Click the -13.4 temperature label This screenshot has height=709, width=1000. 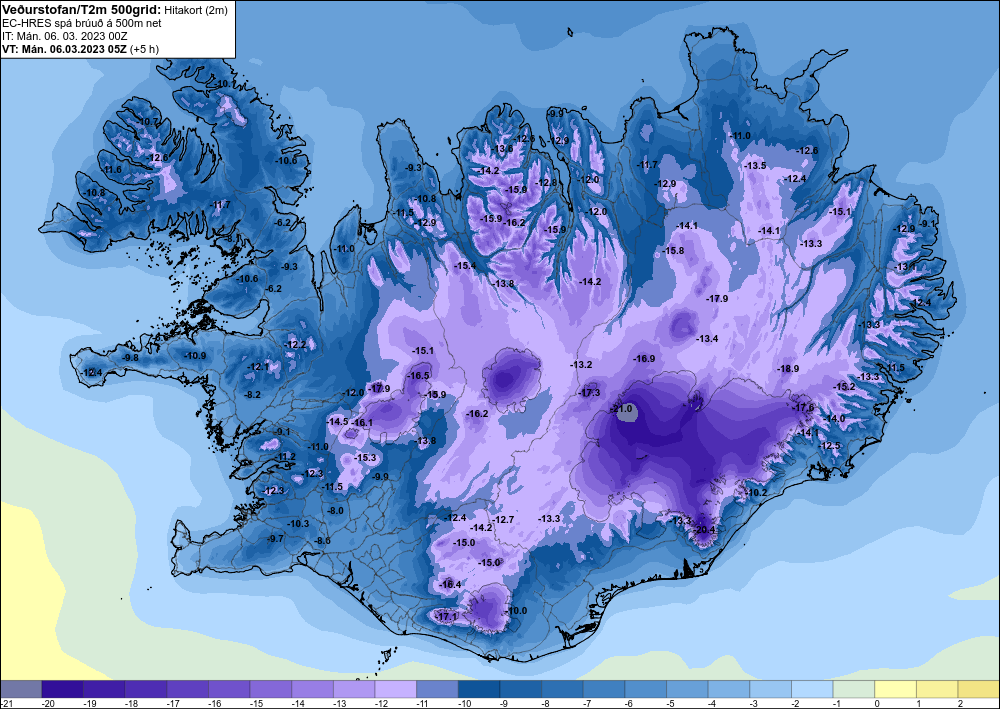point(707,339)
